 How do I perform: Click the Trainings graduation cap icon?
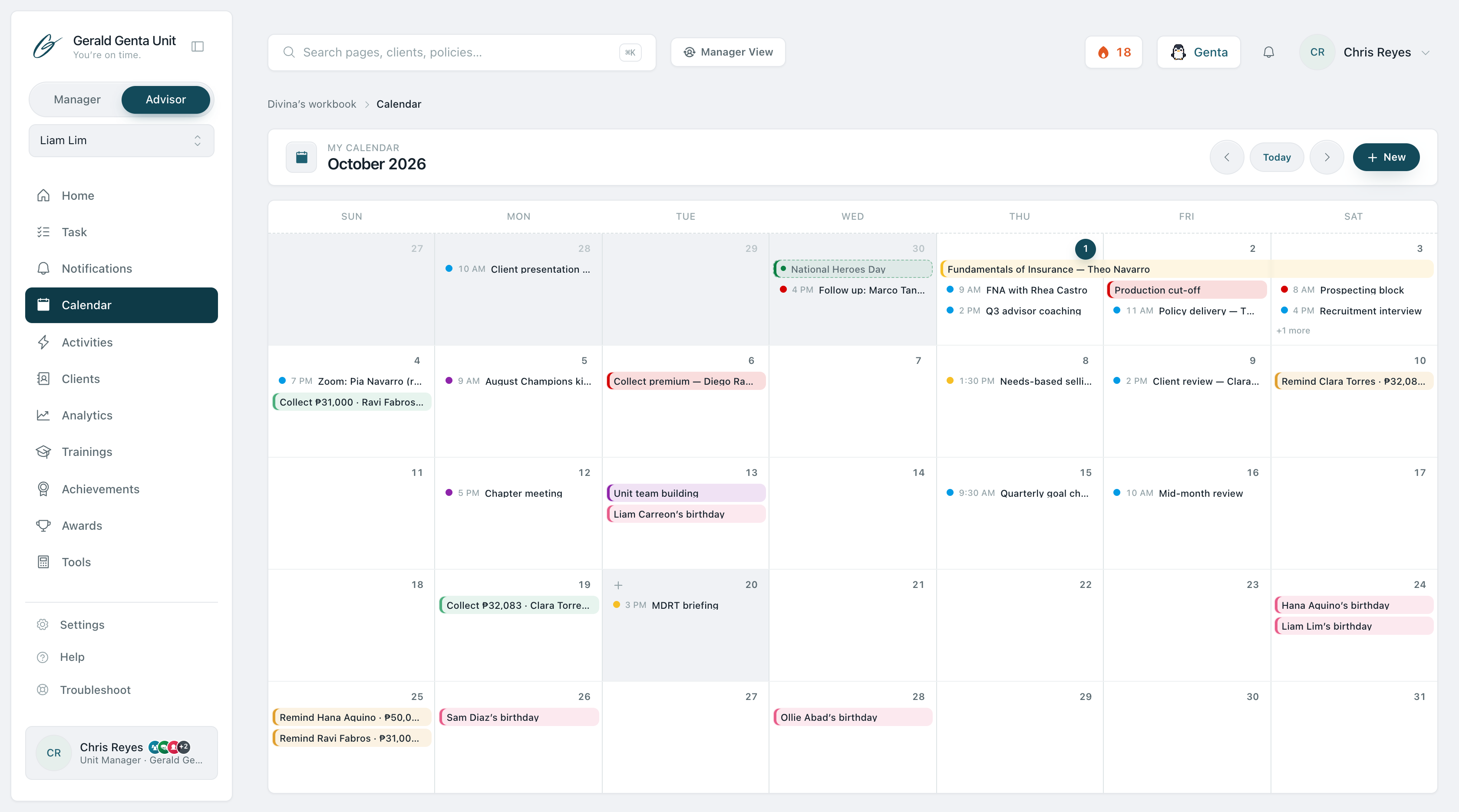point(43,452)
